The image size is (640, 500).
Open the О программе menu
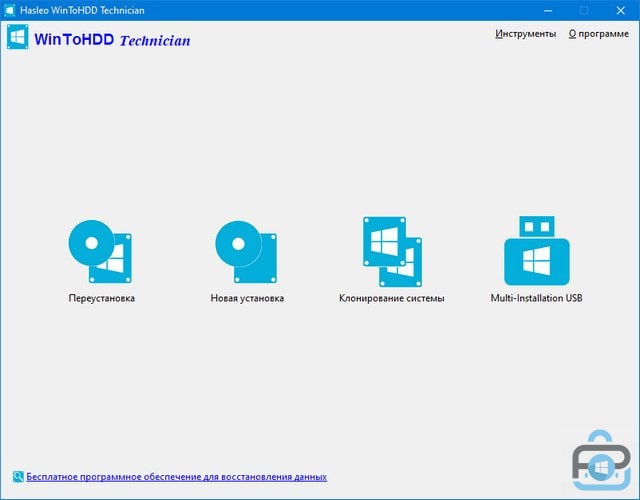pyautogui.click(x=599, y=33)
